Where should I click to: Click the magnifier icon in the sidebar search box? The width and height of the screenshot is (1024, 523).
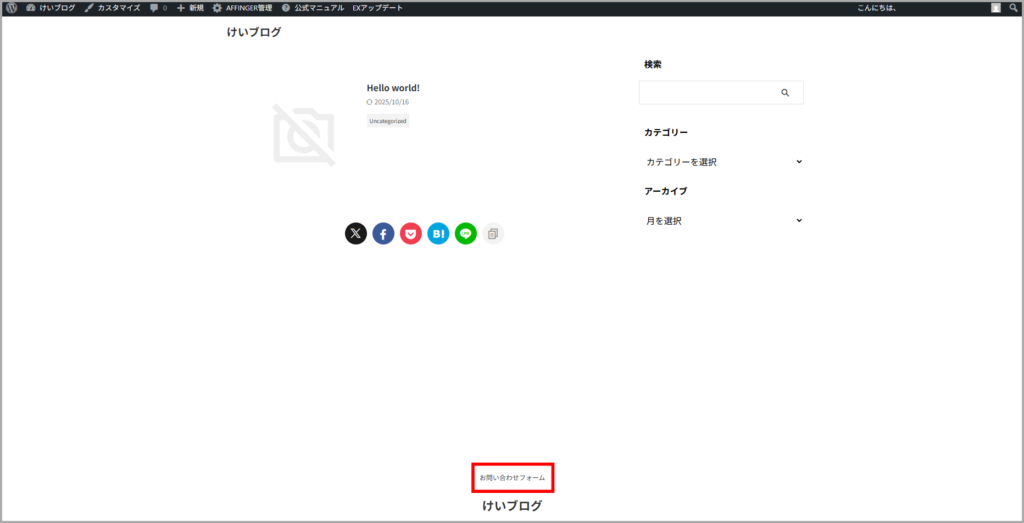pos(785,93)
